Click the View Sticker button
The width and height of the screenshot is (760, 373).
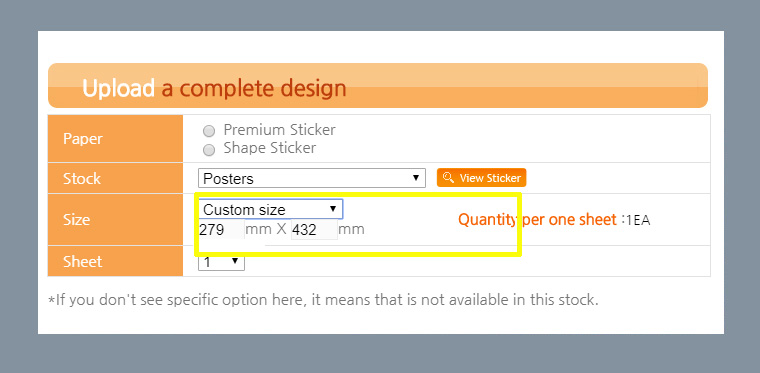pyautogui.click(x=481, y=178)
